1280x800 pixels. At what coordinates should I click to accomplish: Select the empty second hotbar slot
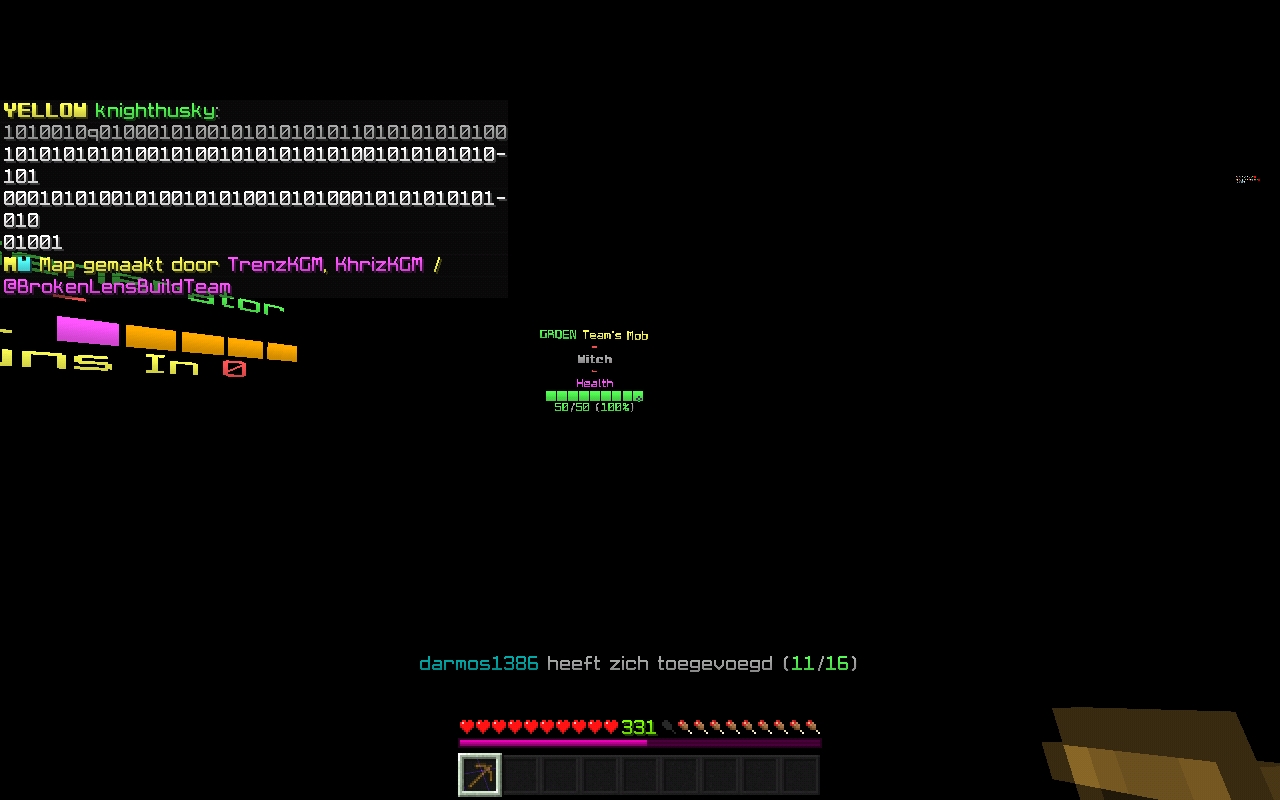click(x=520, y=775)
